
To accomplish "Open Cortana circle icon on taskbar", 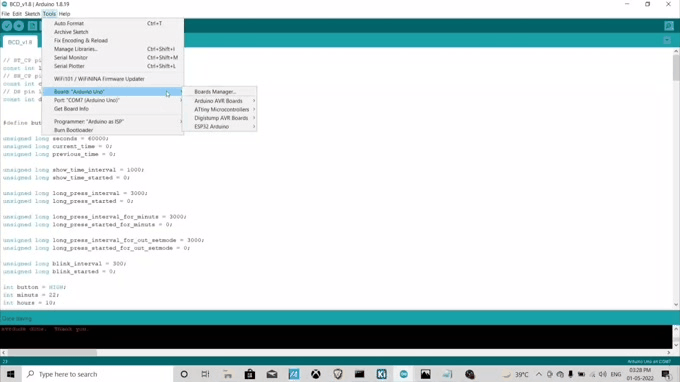I will coord(184,374).
